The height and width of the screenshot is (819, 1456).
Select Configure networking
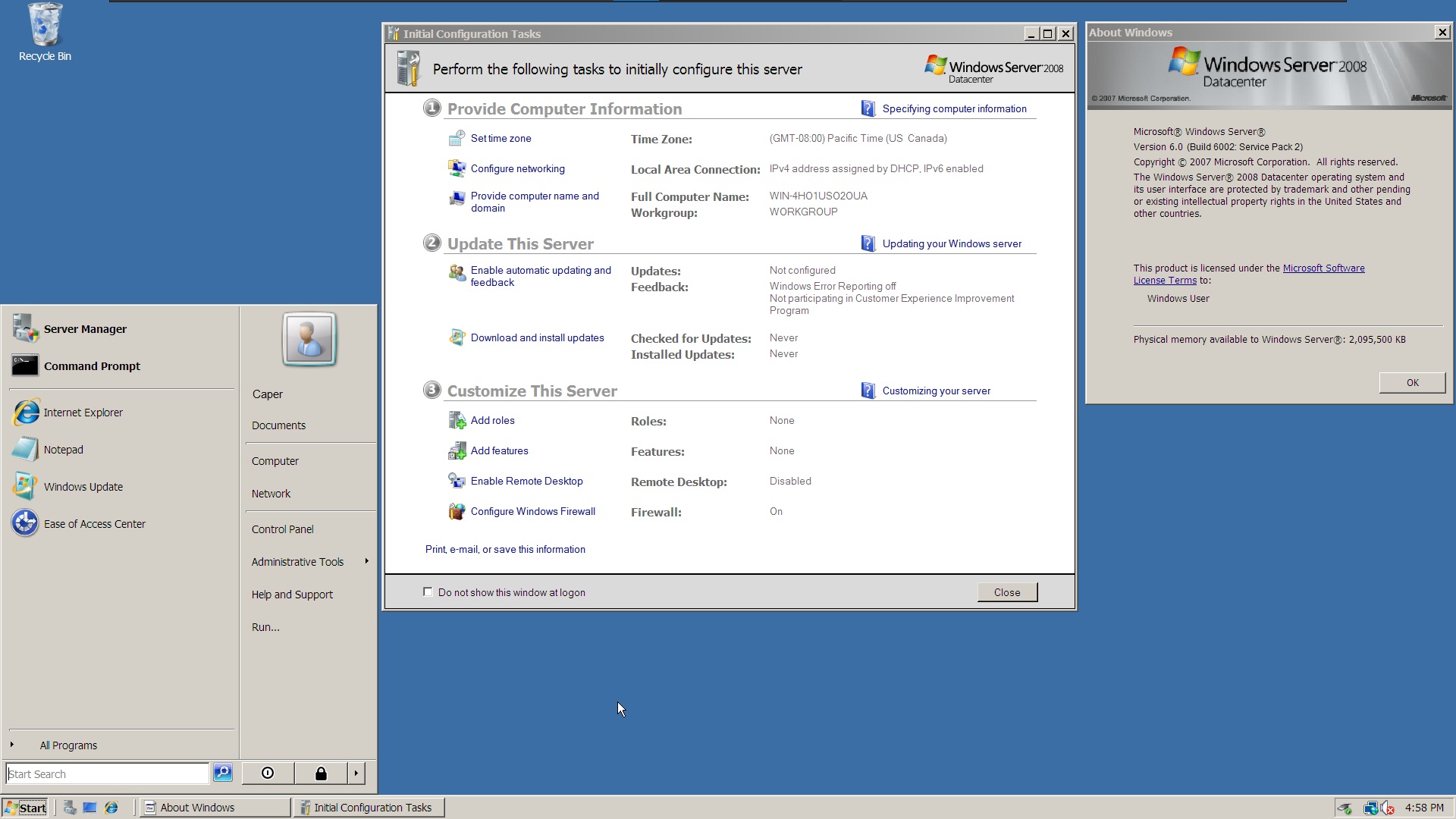click(x=517, y=168)
